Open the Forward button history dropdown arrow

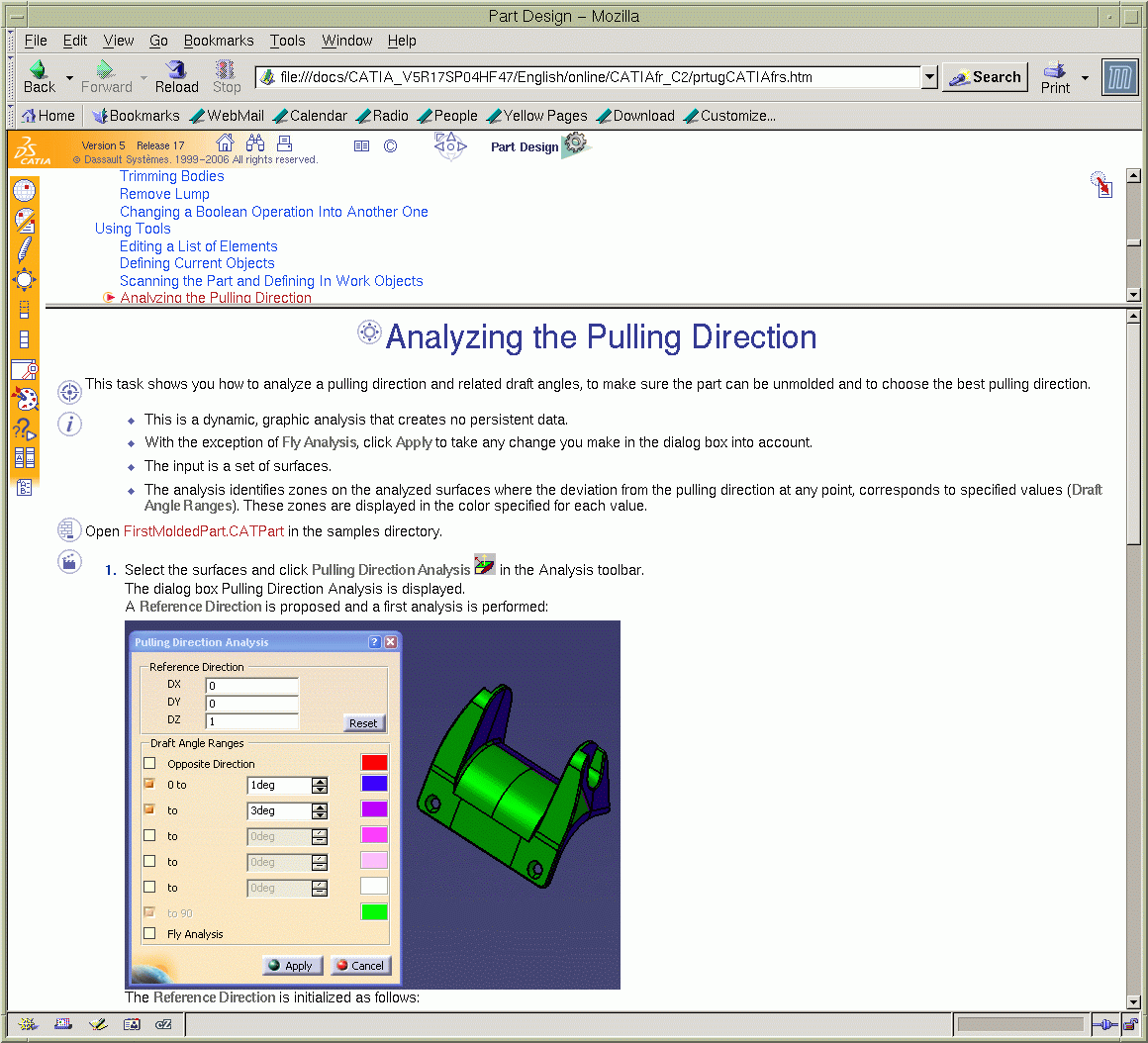pyautogui.click(x=143, y=77)
